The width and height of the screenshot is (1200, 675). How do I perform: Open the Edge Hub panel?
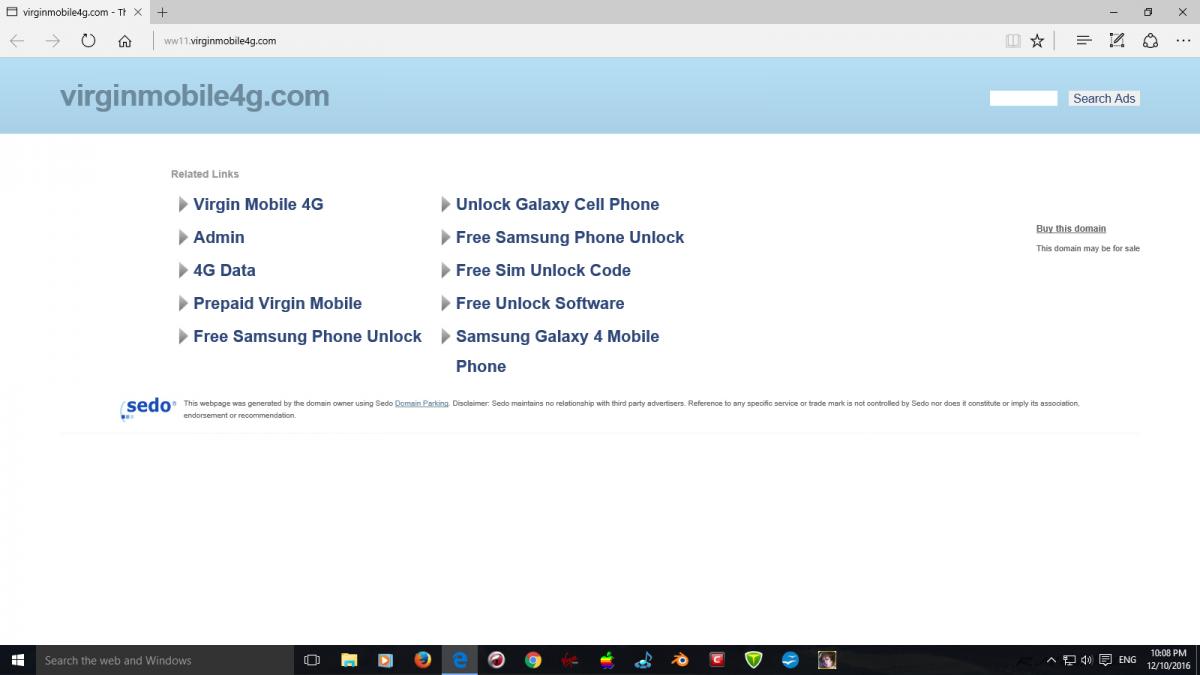(1083, 41)
